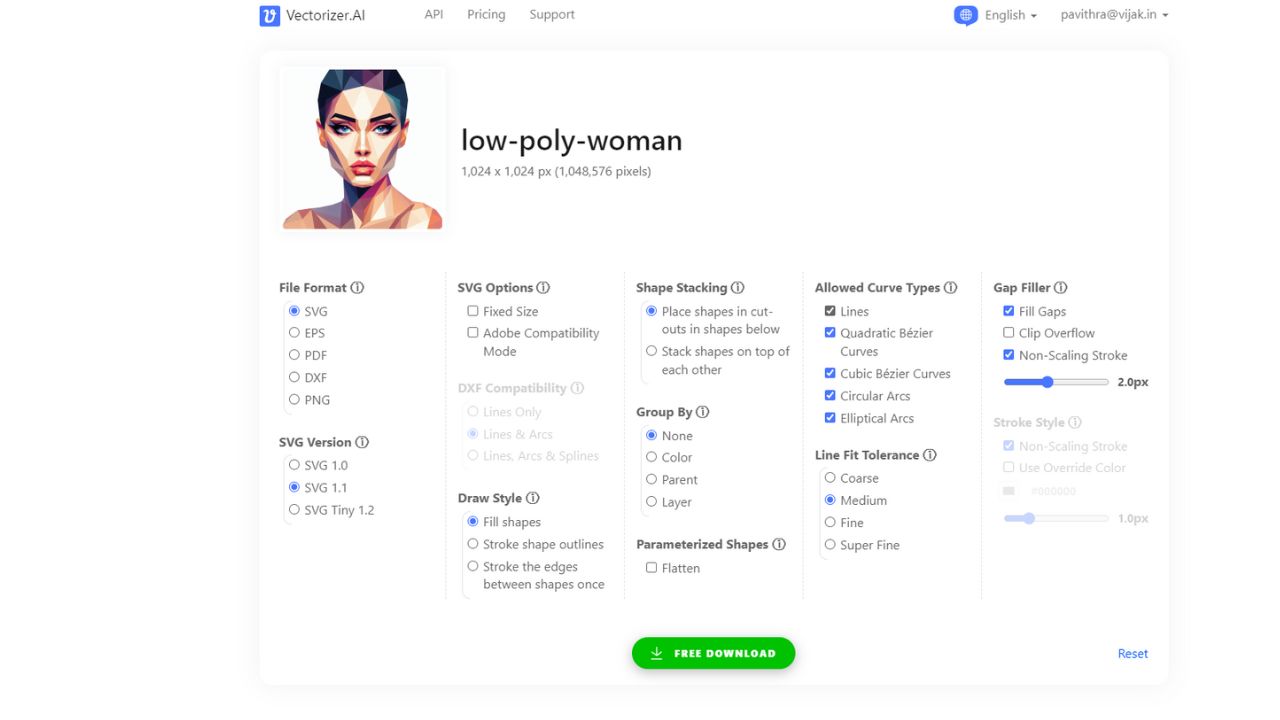Choose SVG 1.1 version

click(x=294, y=487)
